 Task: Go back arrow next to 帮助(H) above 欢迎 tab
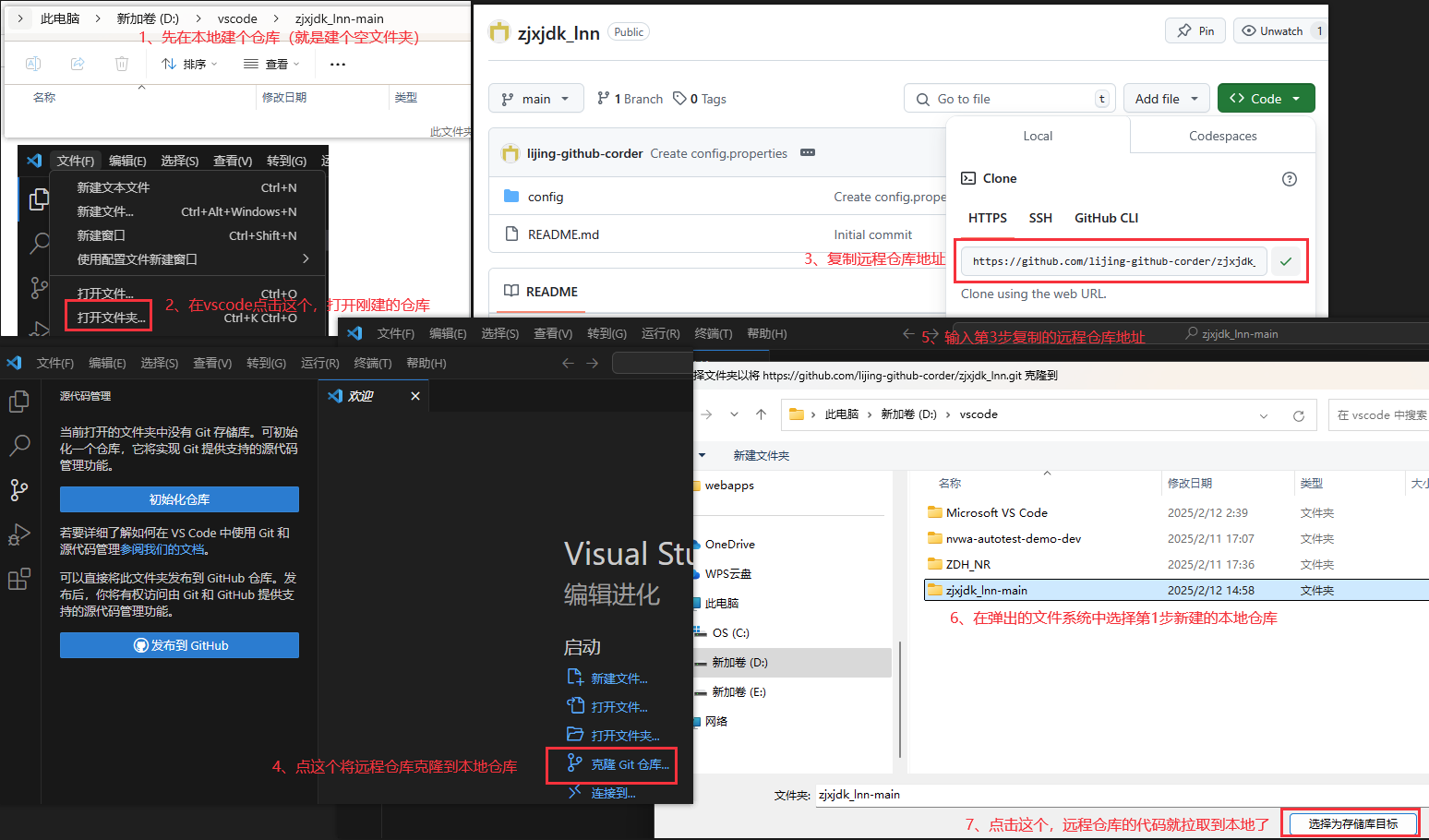point(569,363)
